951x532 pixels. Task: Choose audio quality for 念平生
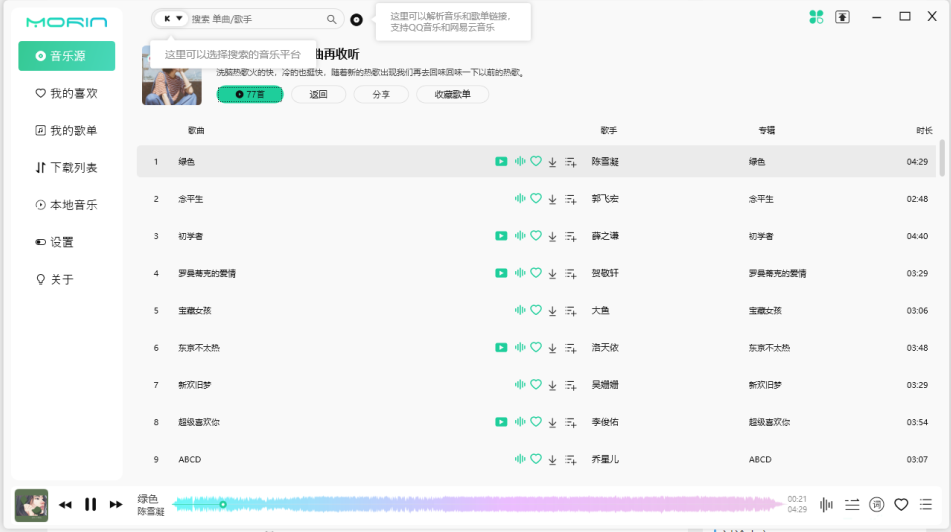[x=520, y=198]
